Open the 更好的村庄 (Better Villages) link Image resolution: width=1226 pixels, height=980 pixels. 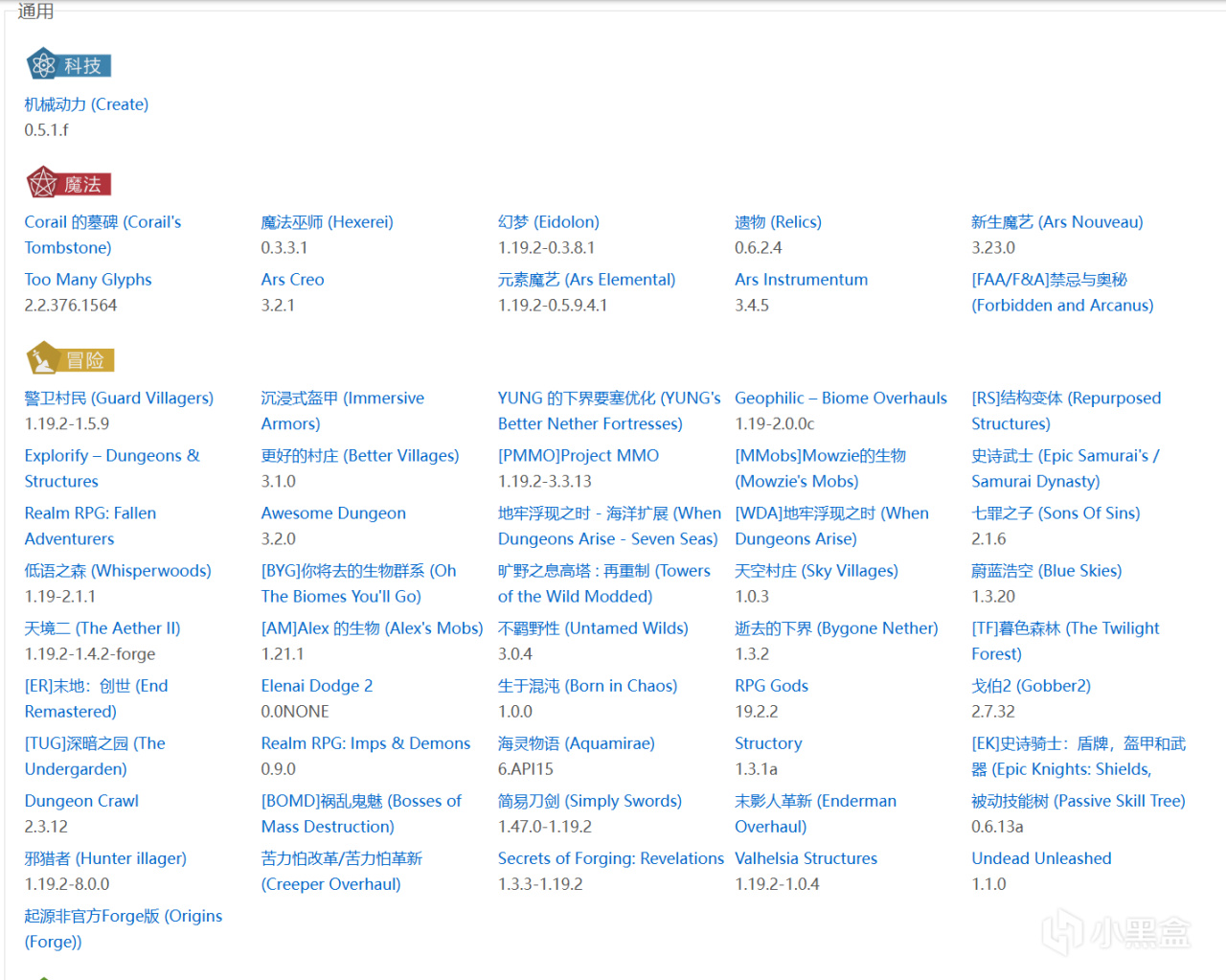[360, 456]
